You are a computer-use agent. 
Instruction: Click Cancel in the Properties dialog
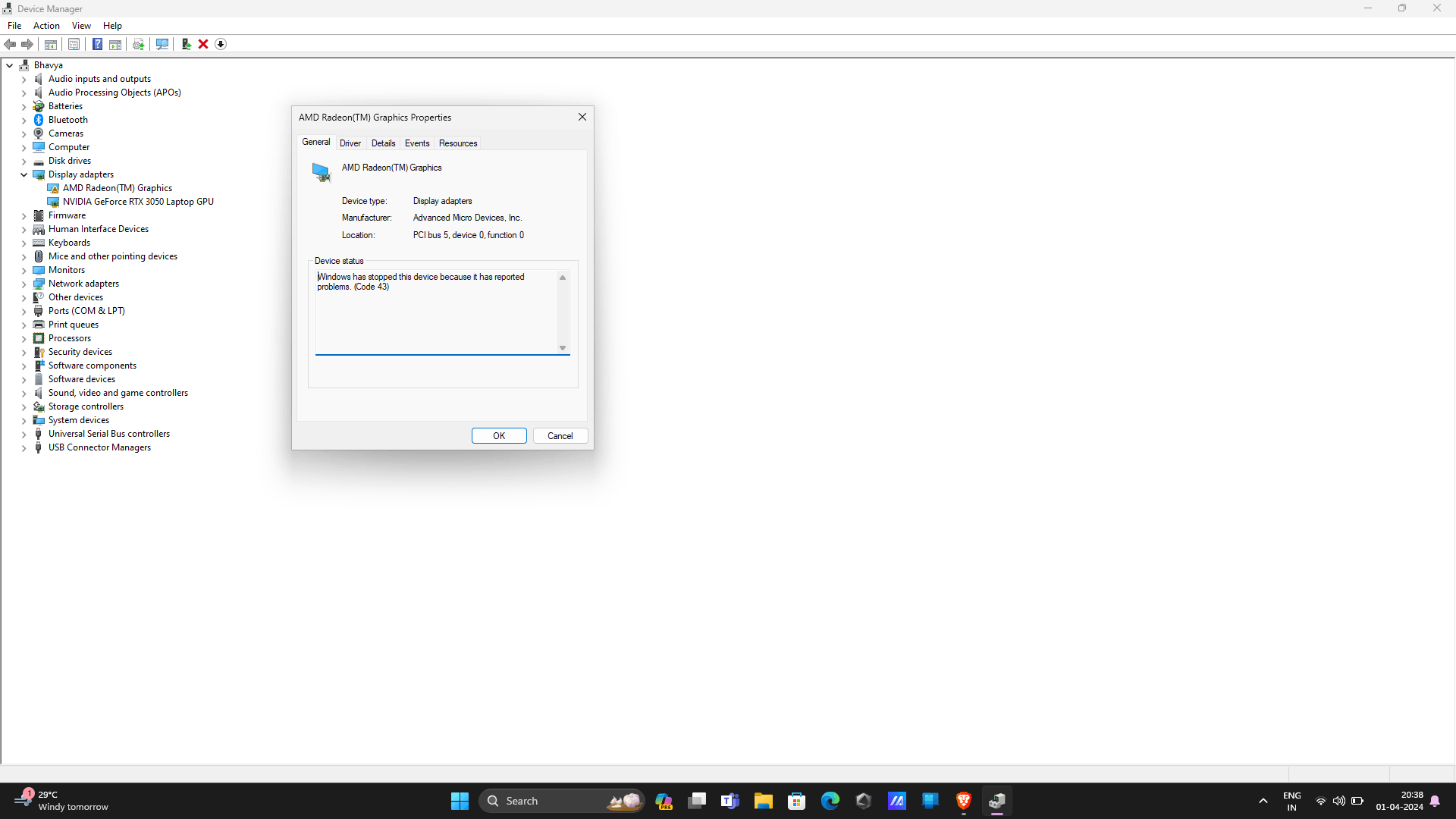click(560, 436)
